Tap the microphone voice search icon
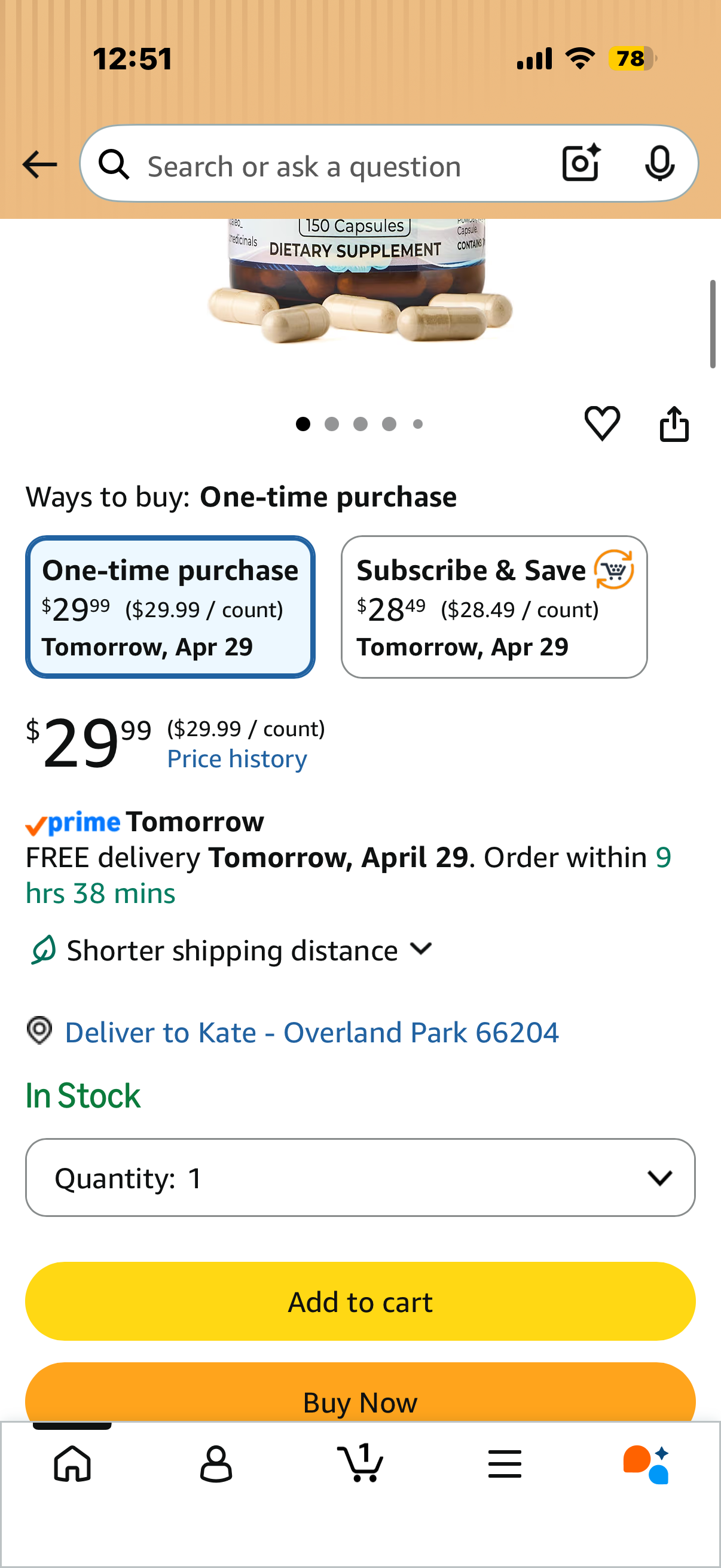The width and height of the screenshot is (721, 1568). [659, 163]
